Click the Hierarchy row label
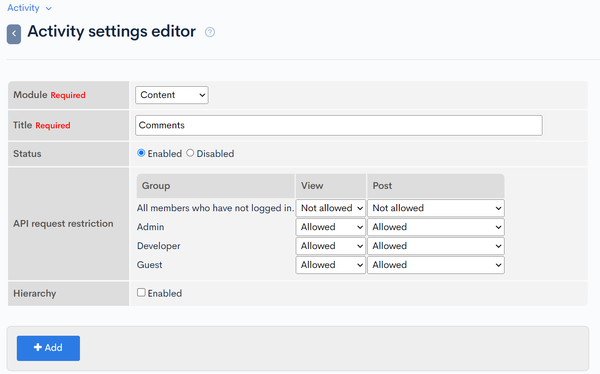 click(34, 294)
